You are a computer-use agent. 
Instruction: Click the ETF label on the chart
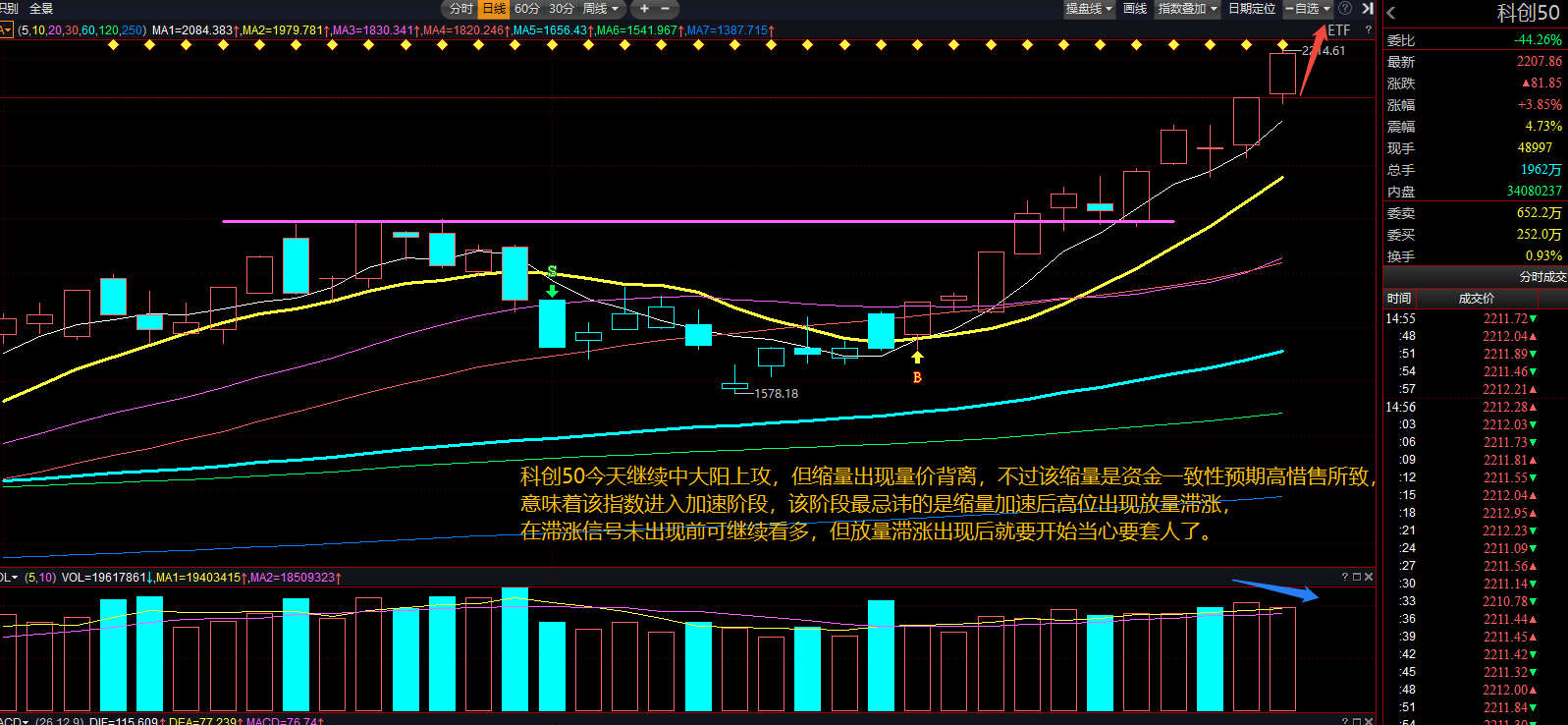1339,30
